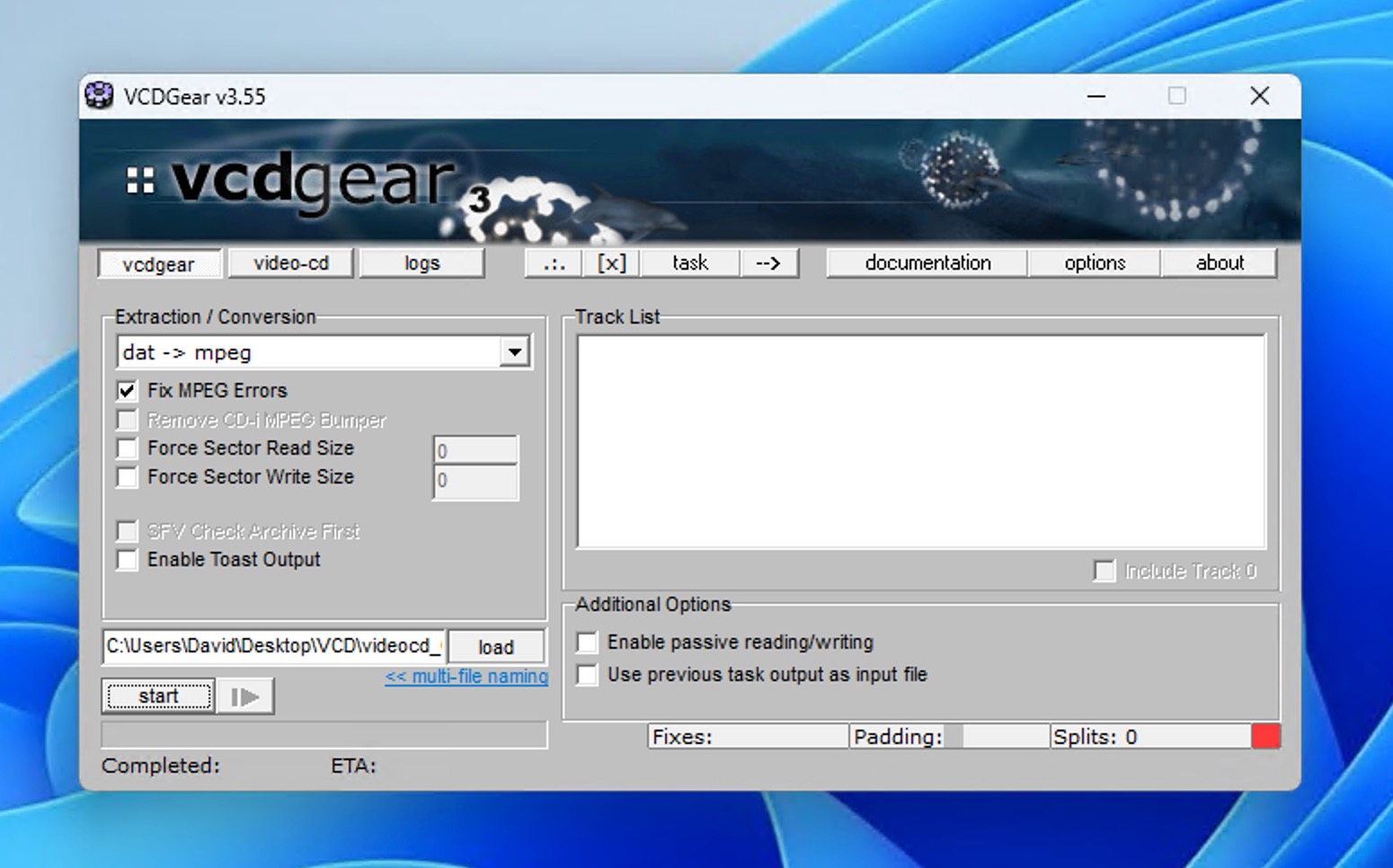Enable Toast Output checkbox
Image resolution: width=1393 pixels, height=868 pixels.
coord(127,560)
